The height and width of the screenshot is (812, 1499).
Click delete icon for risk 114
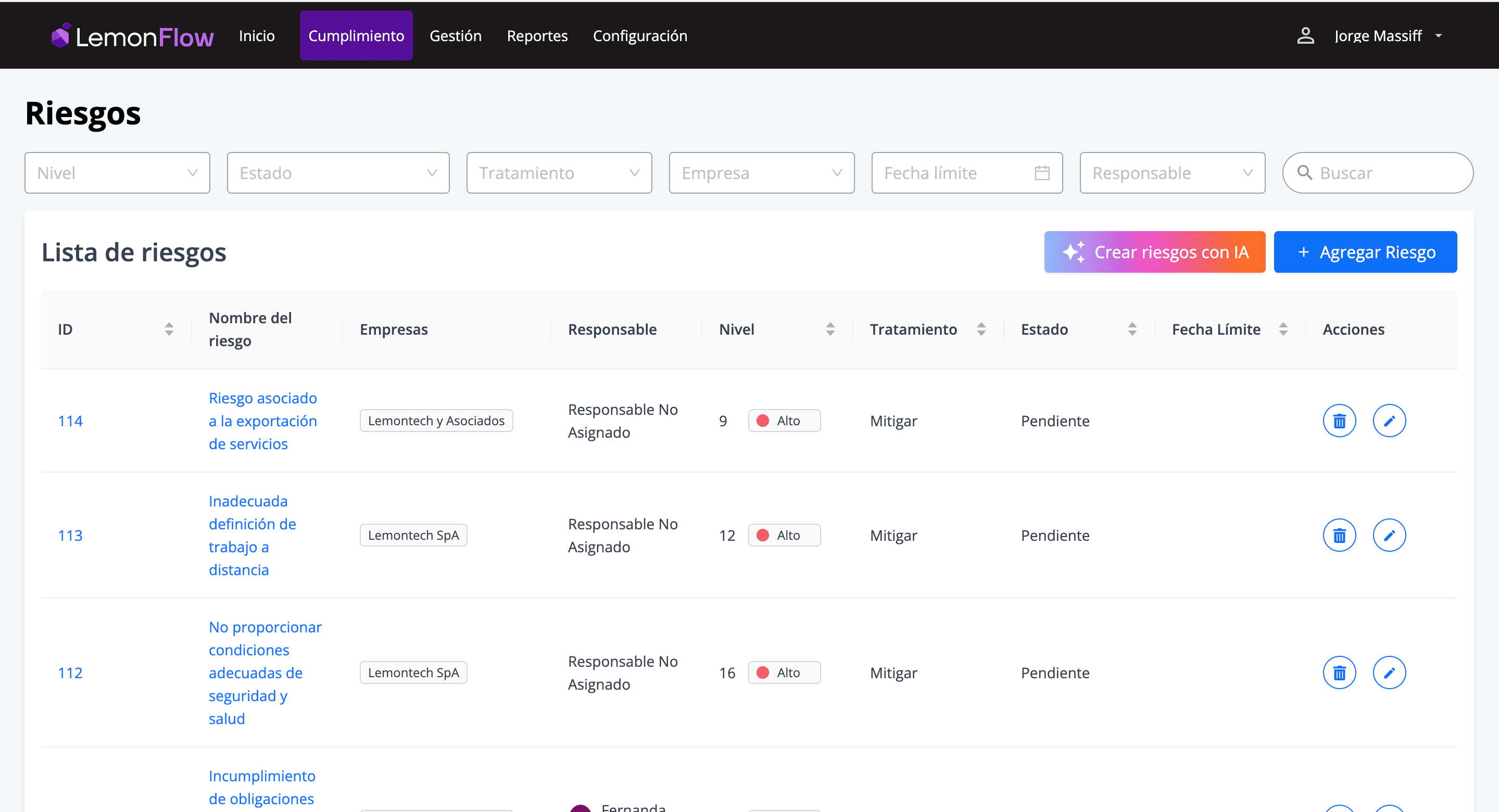coord(1339,421)
